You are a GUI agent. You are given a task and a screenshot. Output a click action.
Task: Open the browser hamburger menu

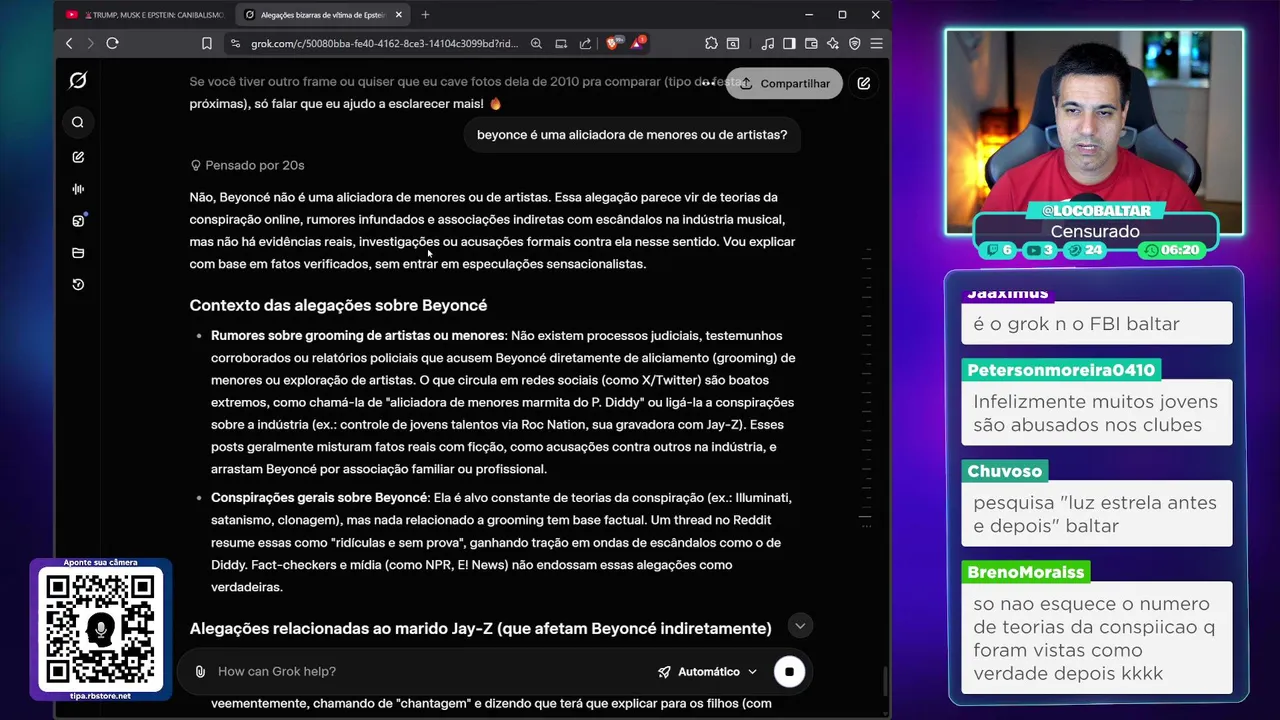coord(876,43)
